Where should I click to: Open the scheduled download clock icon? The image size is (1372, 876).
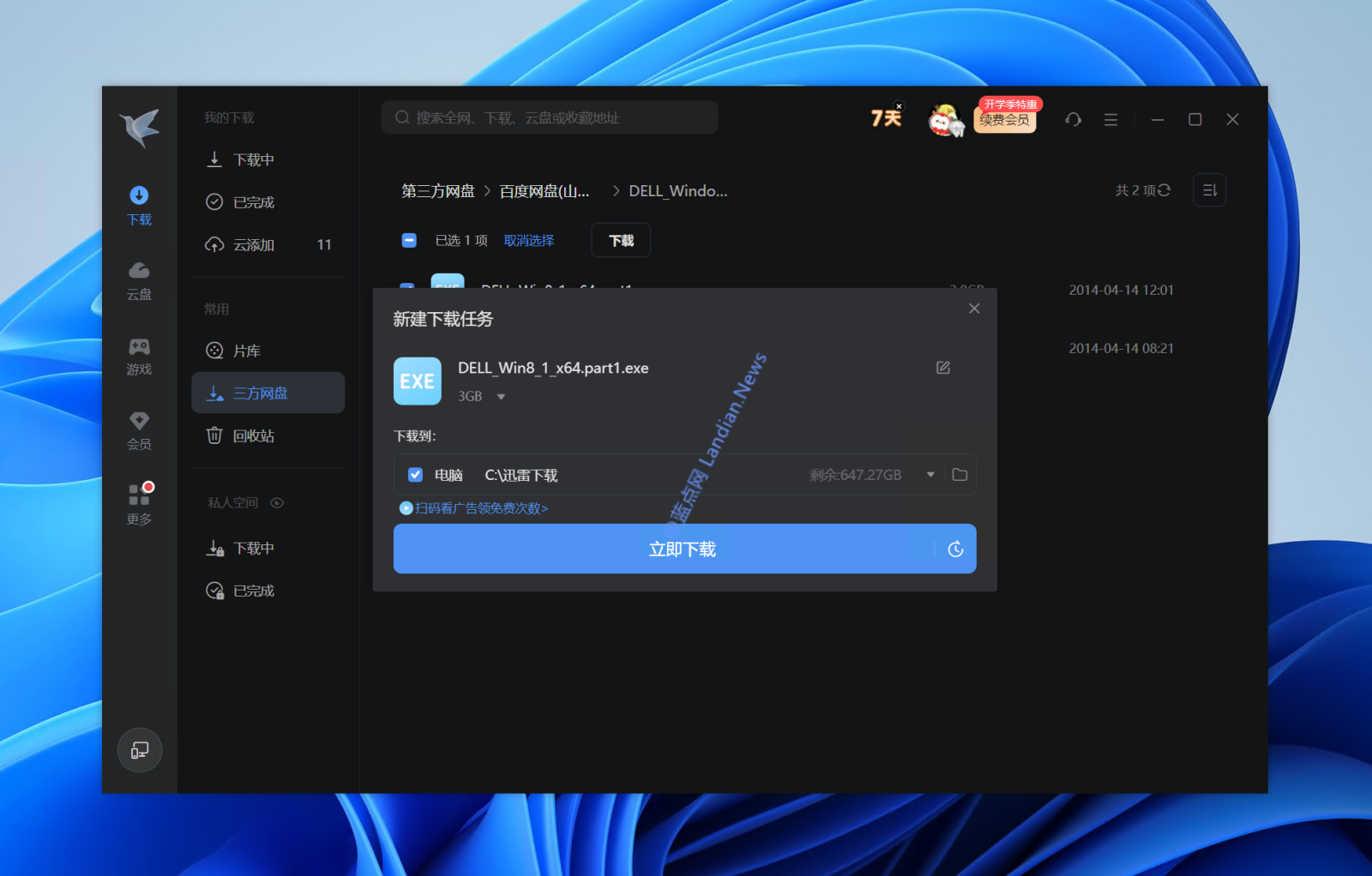point(955,549)
